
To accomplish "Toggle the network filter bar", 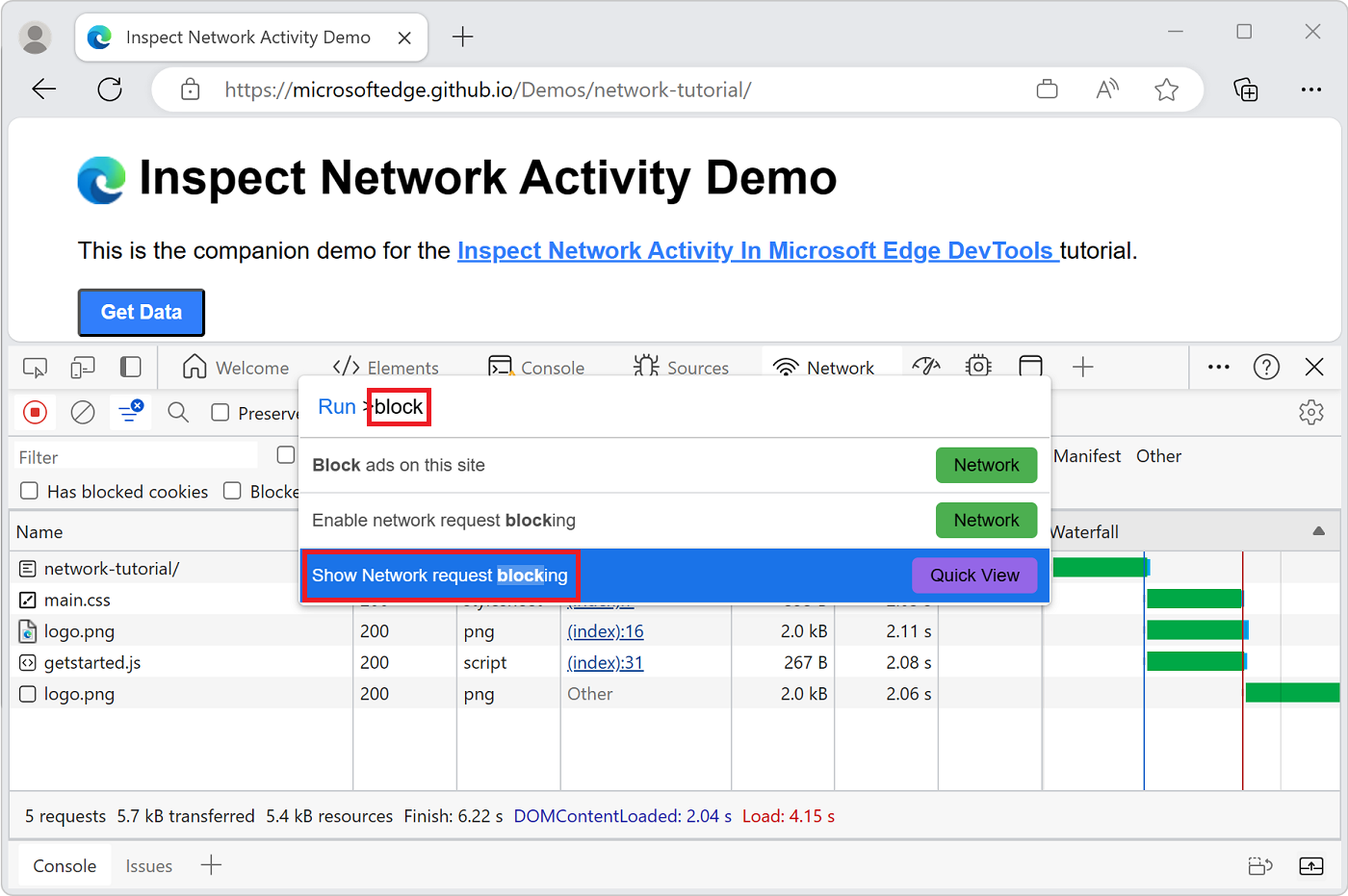I will point(130,412).
